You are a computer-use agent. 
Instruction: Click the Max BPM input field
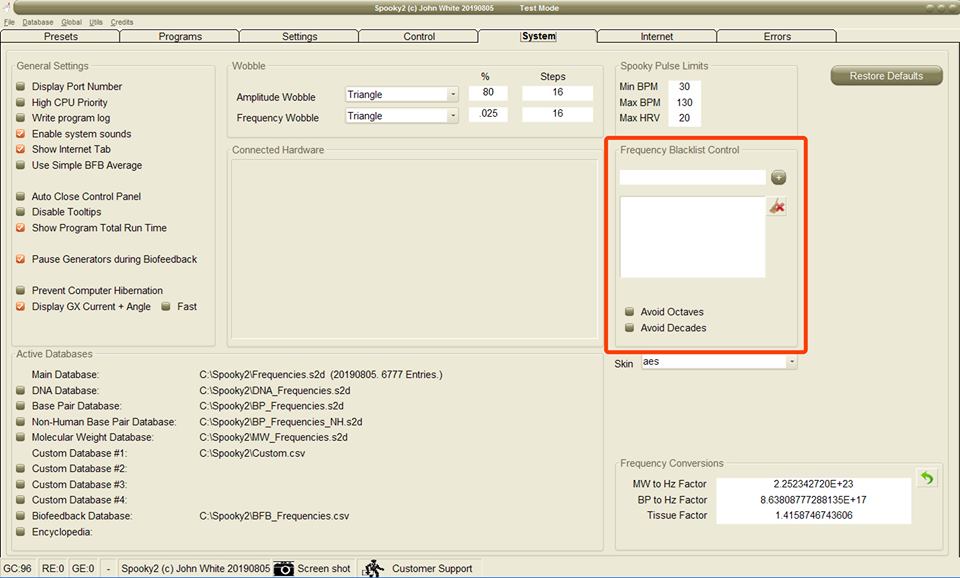[x=684, y=102]
